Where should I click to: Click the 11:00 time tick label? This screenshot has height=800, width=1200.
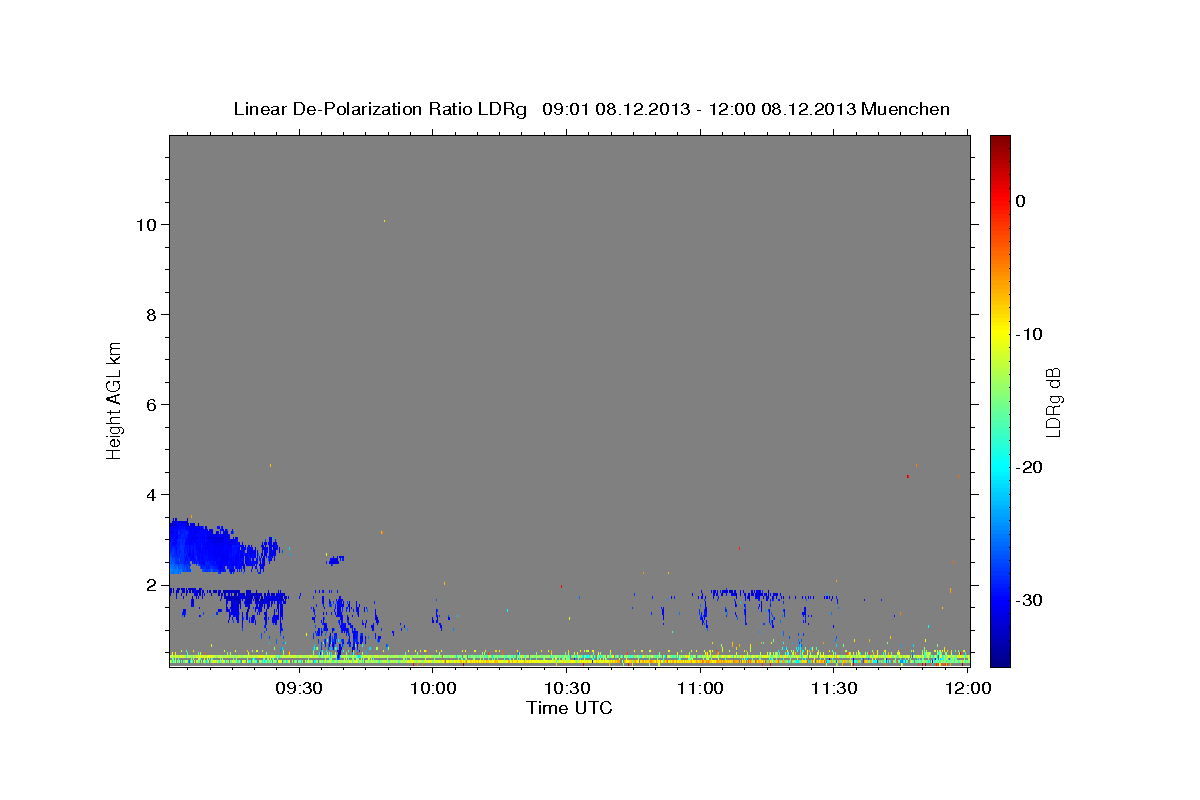[700, 688]
